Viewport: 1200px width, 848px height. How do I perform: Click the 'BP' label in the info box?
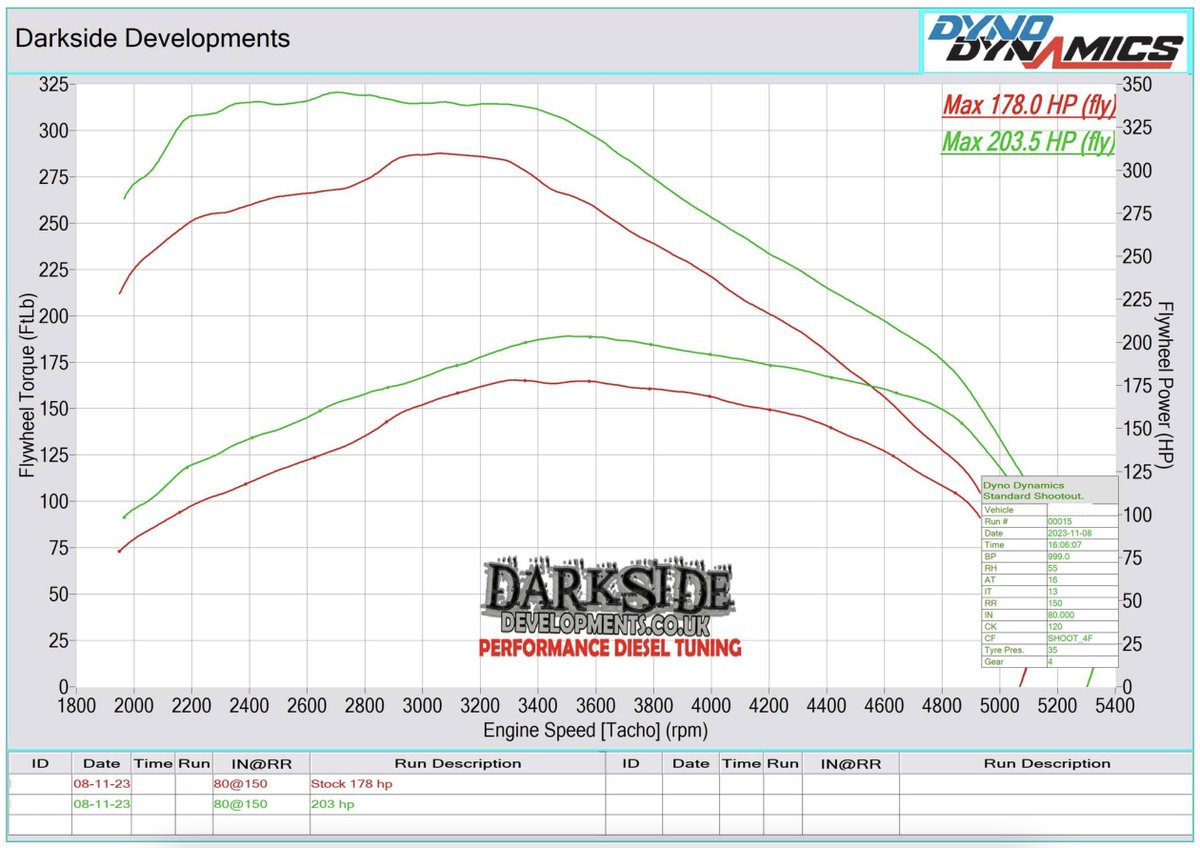(990, 556)
